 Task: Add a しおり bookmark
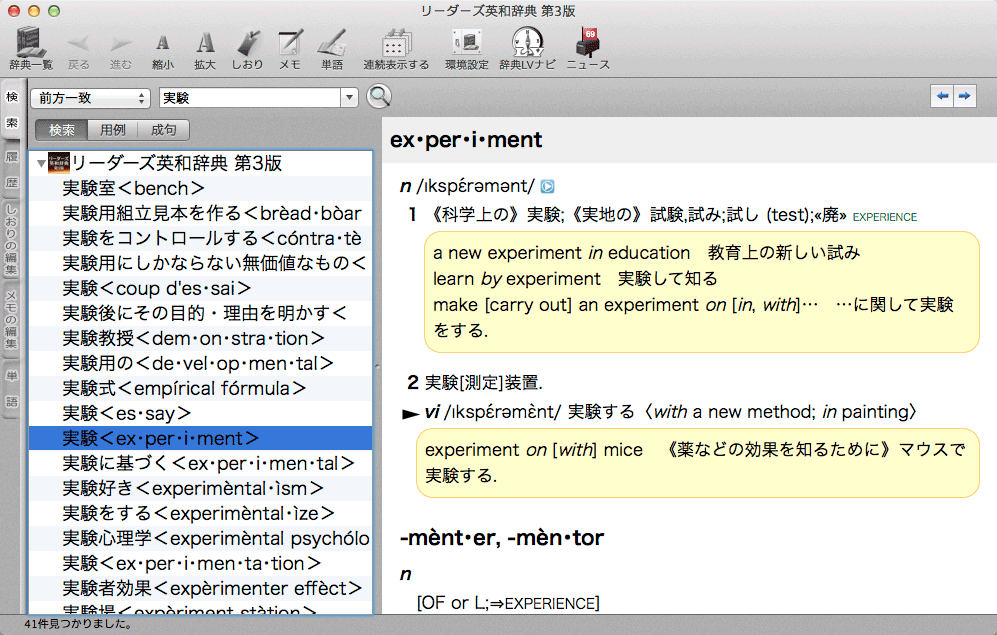point(247,47)
